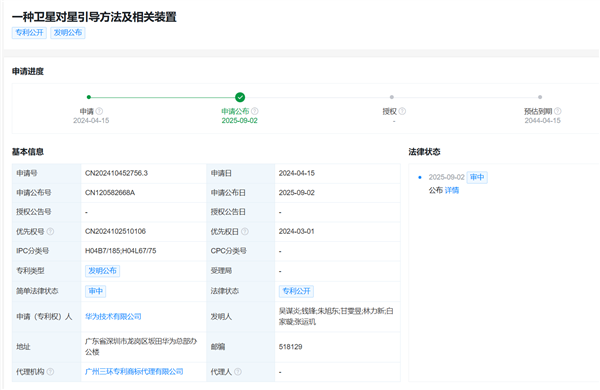
Task: Click the 发明公布 tag in 专利类型 row
Action: coord(102,271)
